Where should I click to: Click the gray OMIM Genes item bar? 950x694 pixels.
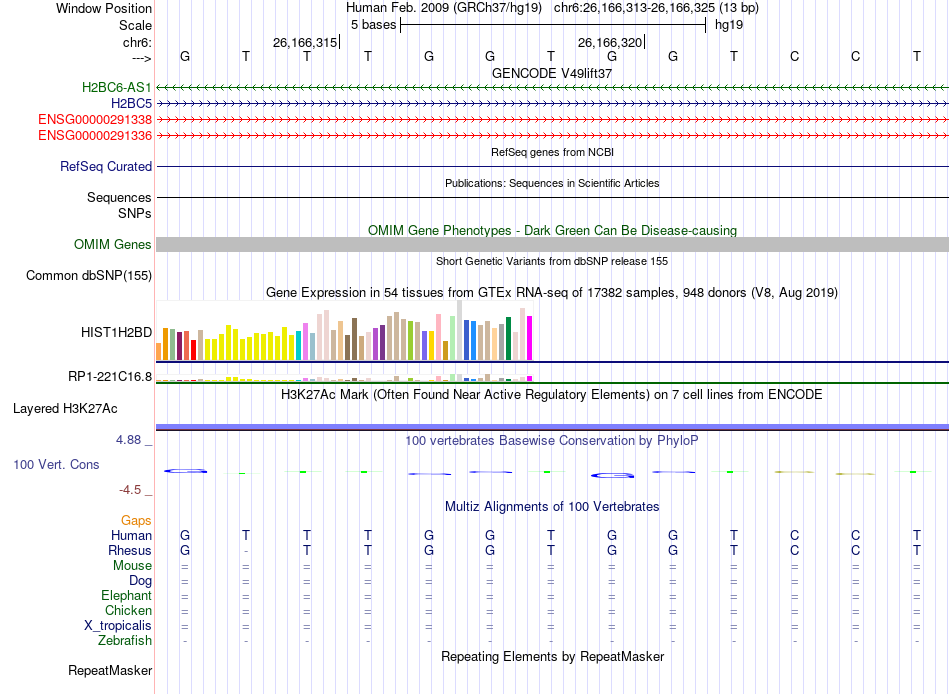[552, 244]
